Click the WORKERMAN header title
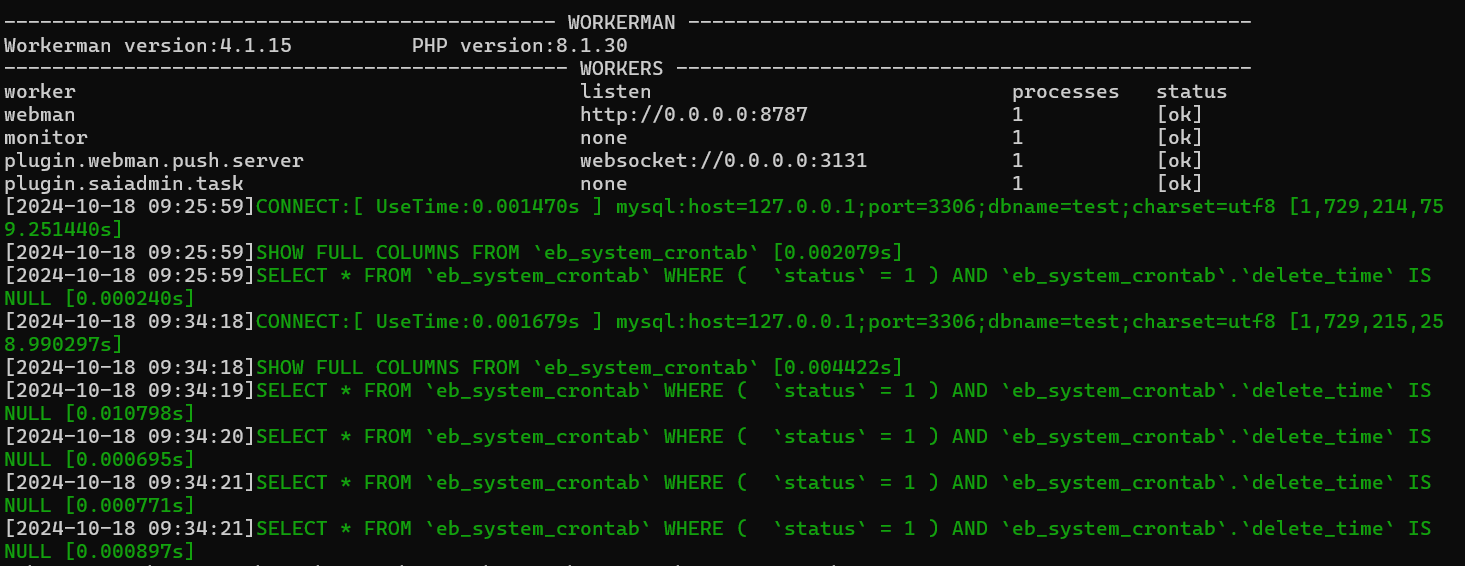 point(621,22)
